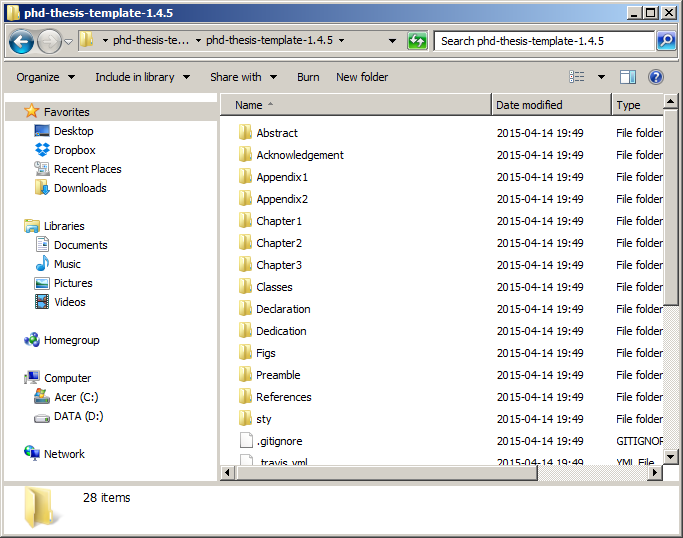
Task: Open the view options dropdown arrow
Action: pos(601,77)
